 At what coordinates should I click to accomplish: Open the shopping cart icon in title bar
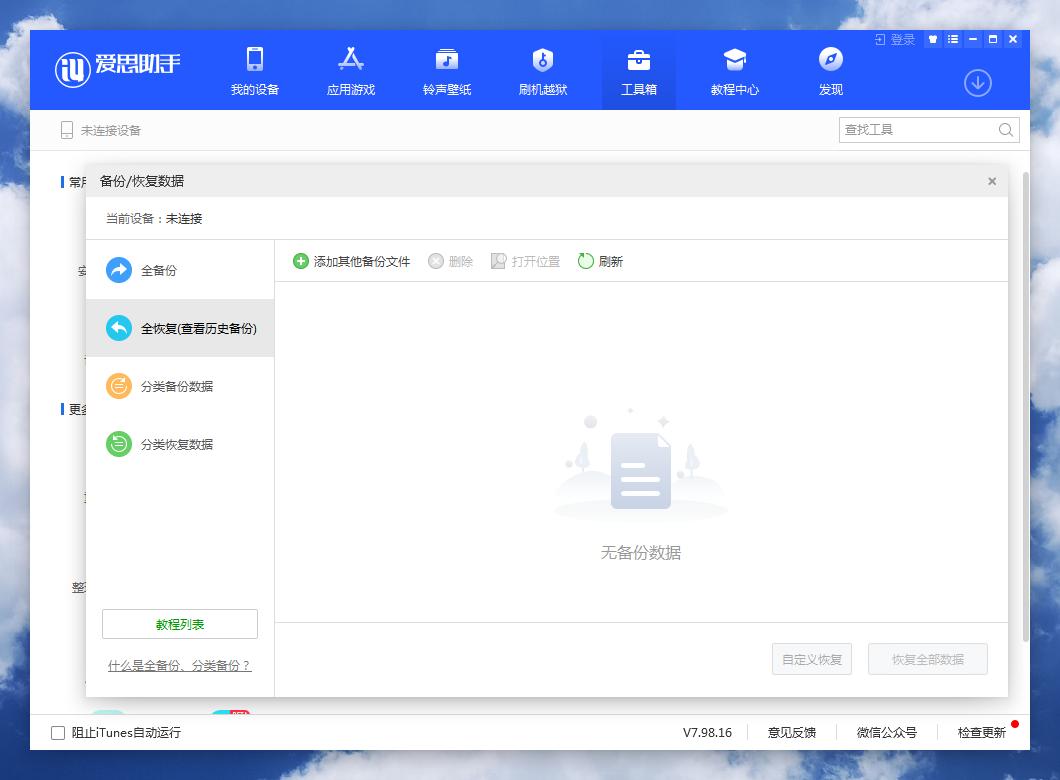point(934,39)
